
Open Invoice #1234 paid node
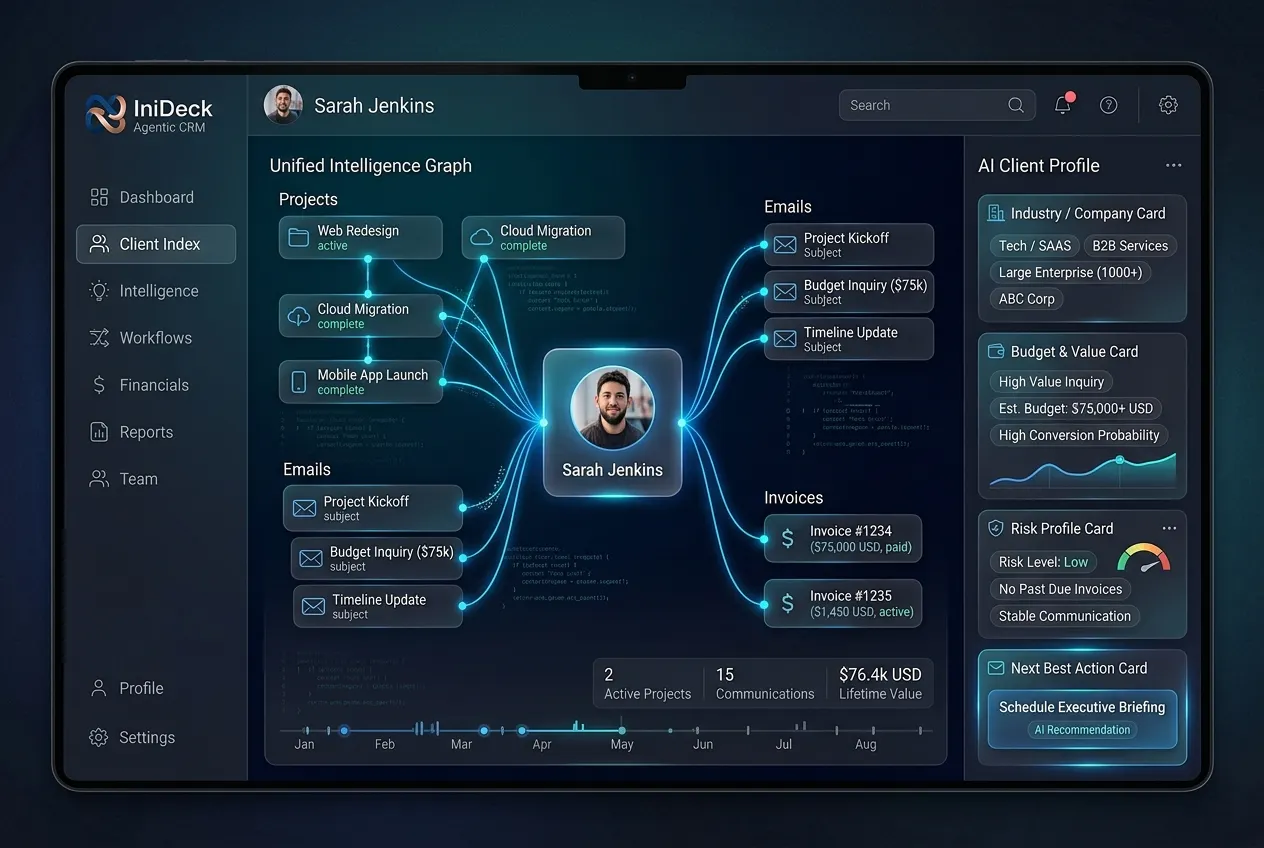click(x=843, y=539)
